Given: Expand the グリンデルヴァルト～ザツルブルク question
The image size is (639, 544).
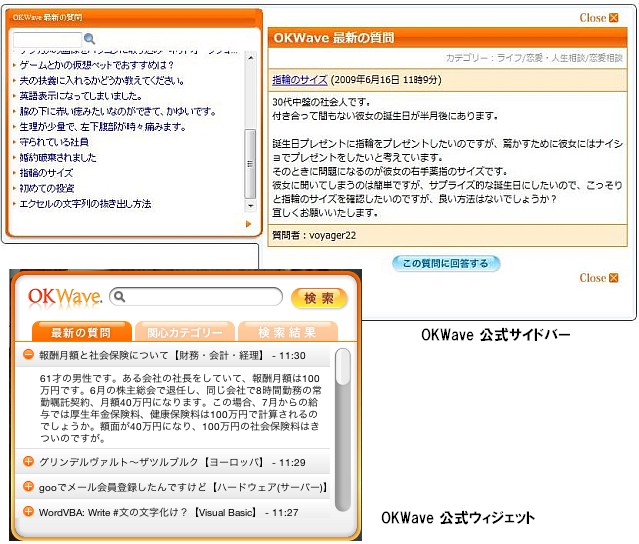Looking at the screenshot, I should 28,461.
